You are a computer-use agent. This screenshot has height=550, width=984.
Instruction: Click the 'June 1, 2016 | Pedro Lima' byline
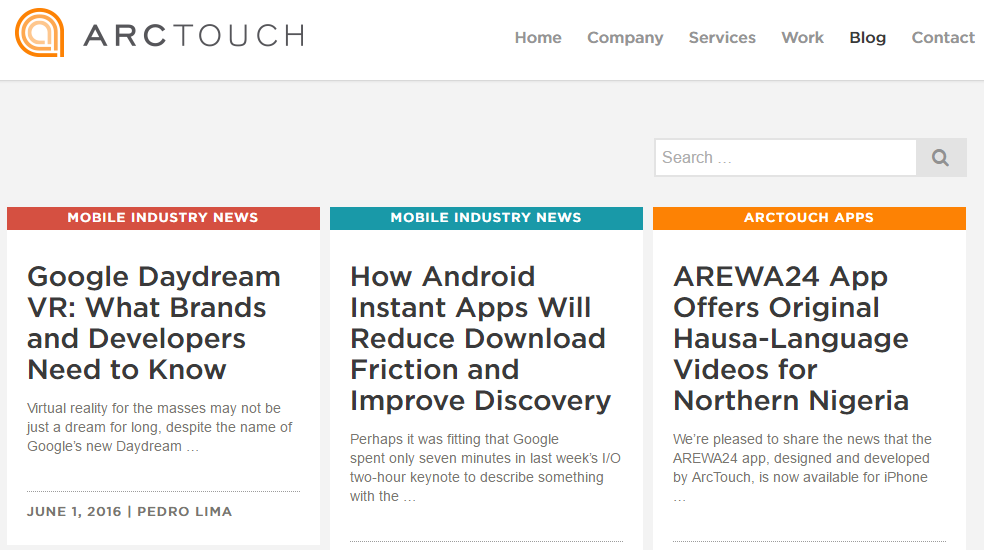pos(129,512)
